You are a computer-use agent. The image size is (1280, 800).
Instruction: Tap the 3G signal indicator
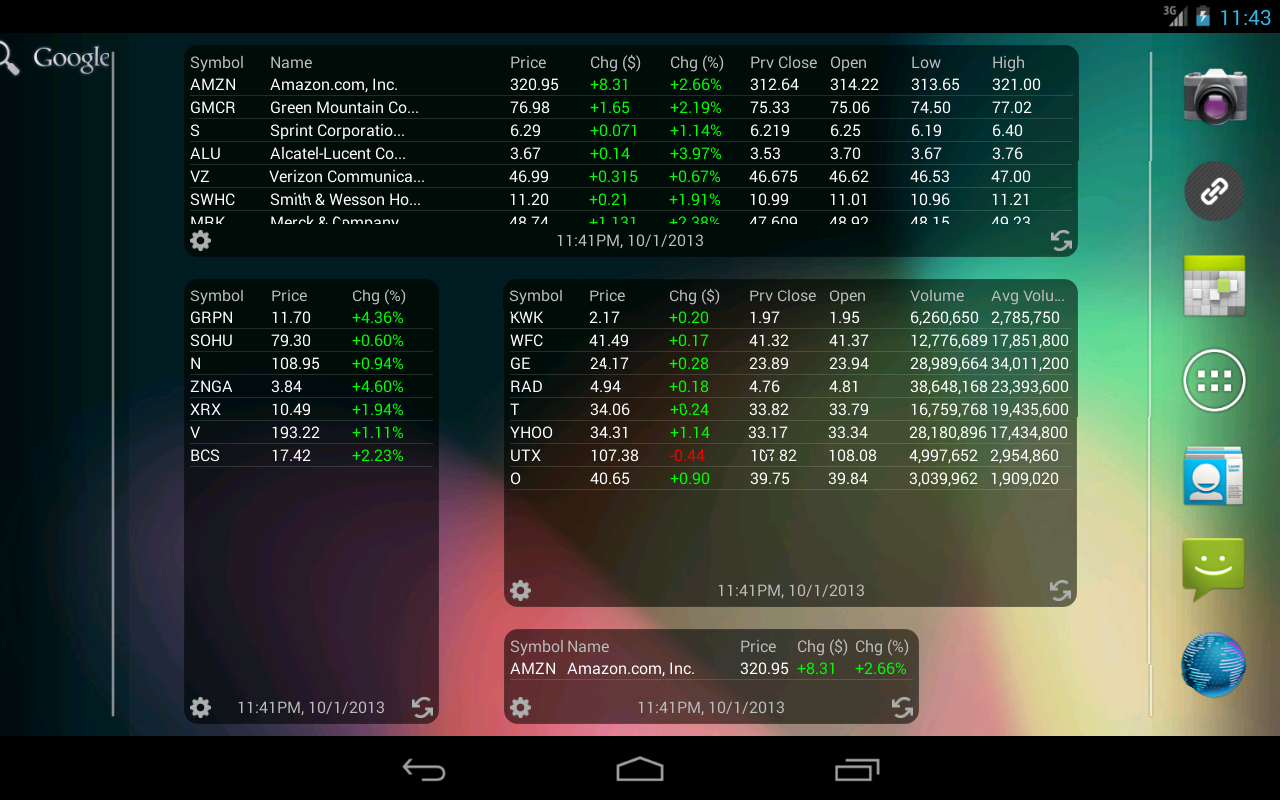click(x=1175, y=15)
